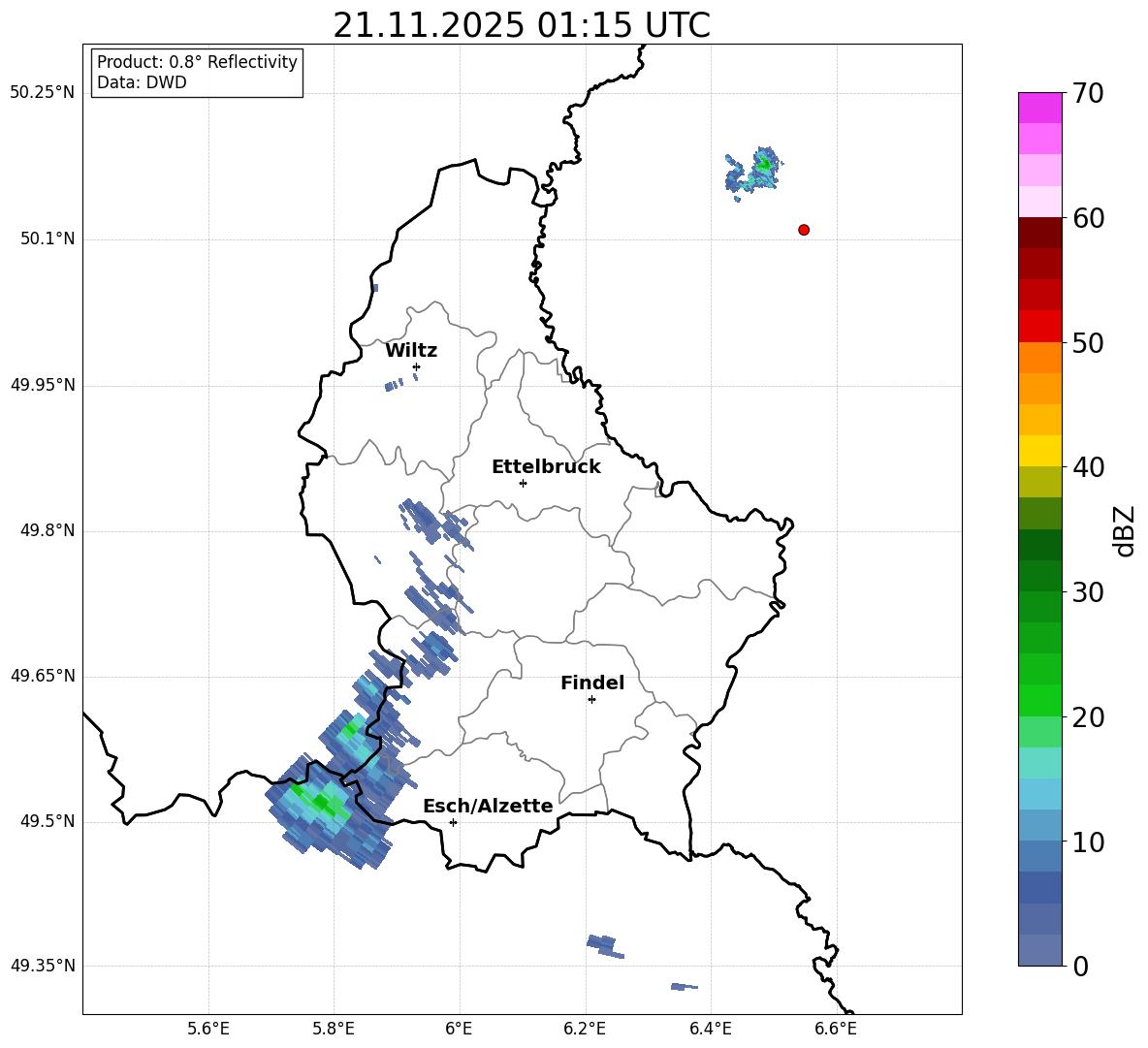Click the Findel cross marker
Image resolution: width=1148 pixels, height=1048 pixels.
pyautogui.click(x=591, y=700)
